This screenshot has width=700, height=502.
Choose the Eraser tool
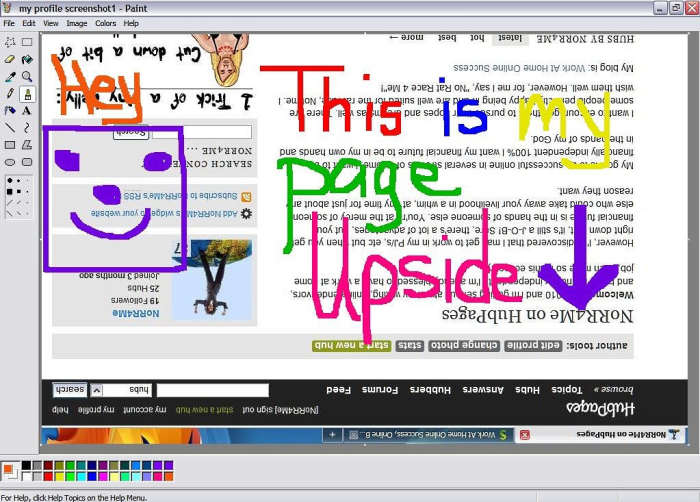coord(10,59)
